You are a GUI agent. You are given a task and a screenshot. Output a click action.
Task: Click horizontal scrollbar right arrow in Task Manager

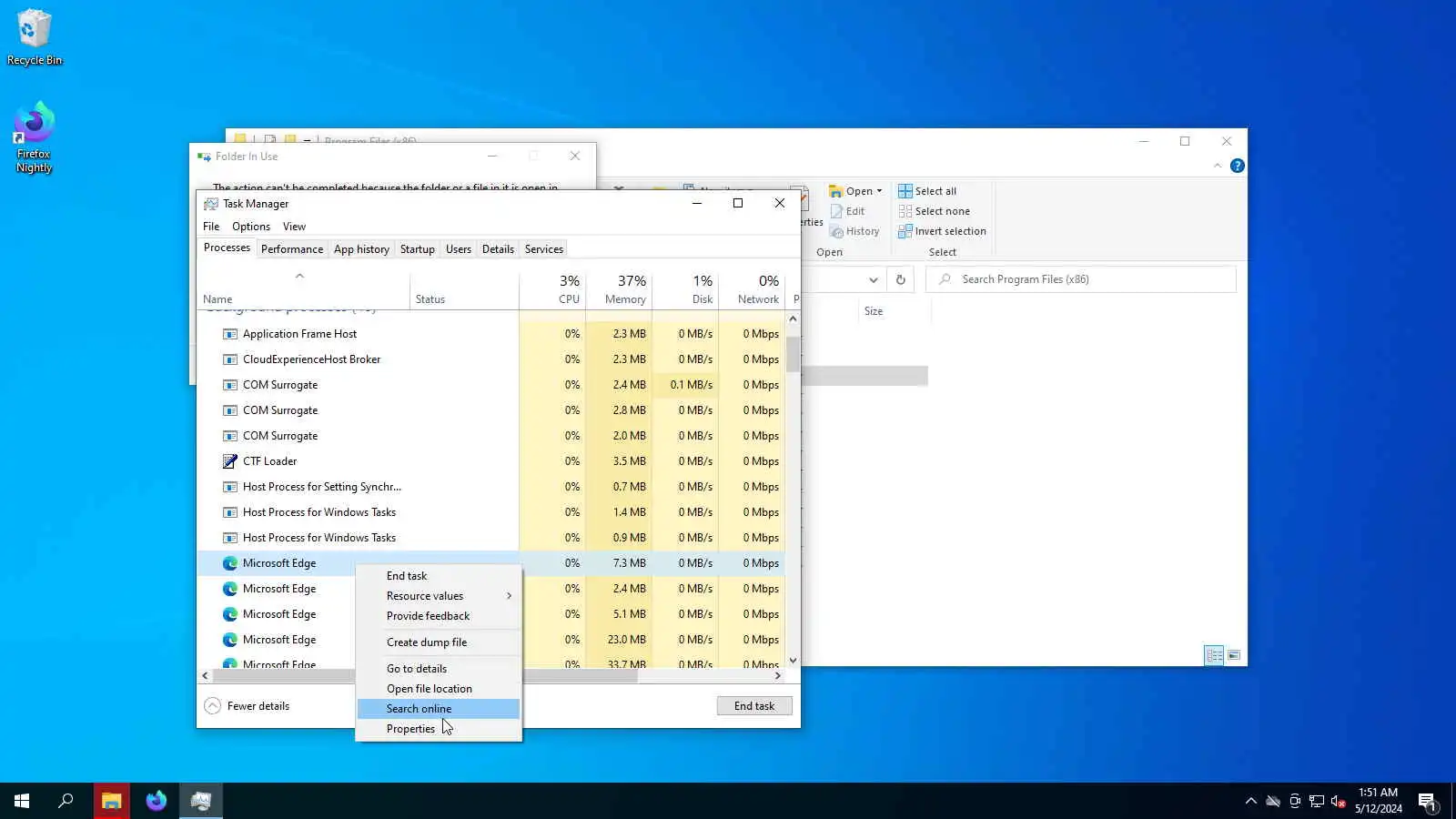[x=777, y=676]
